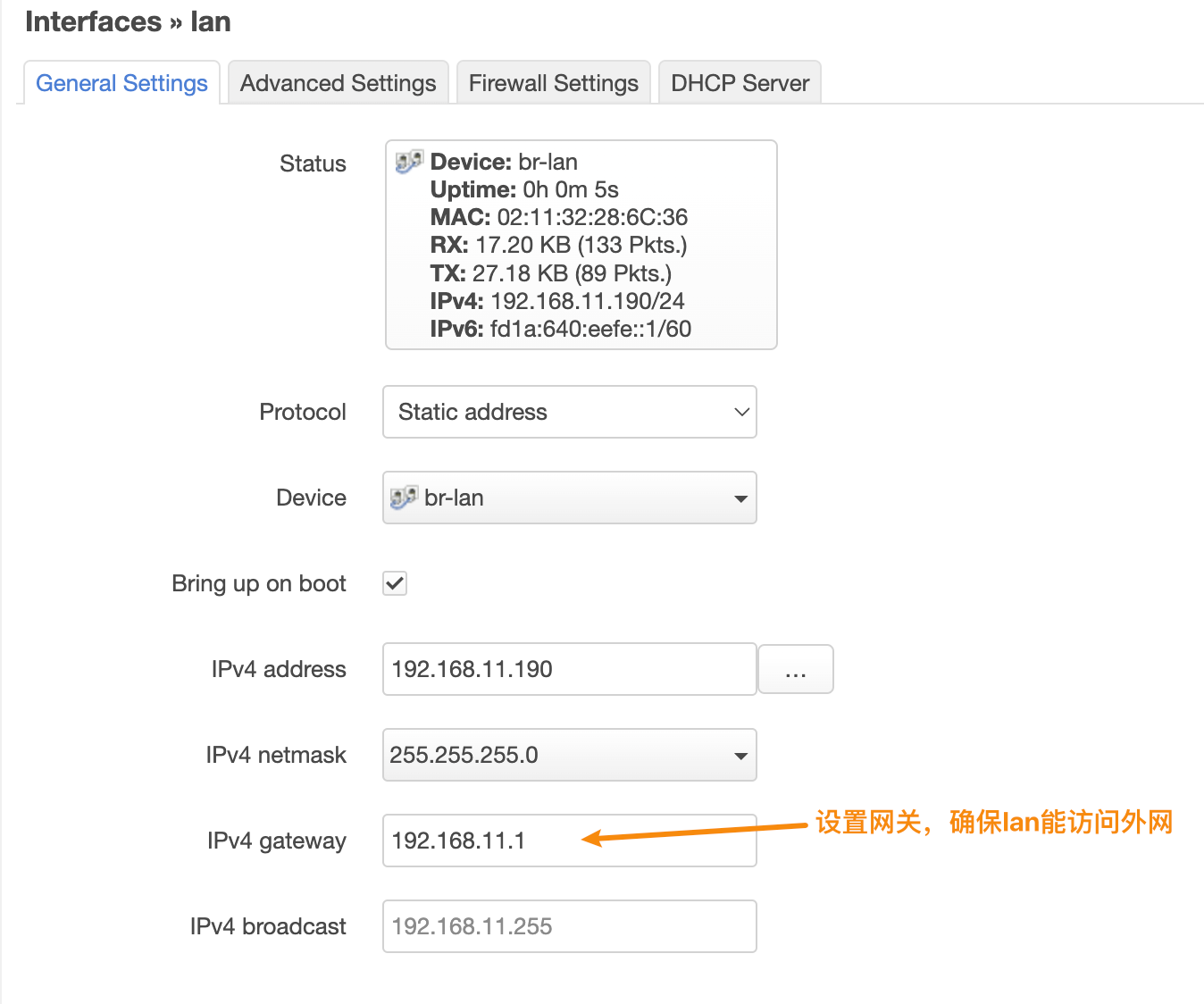Click into the IPv4 gateway field

569,841
